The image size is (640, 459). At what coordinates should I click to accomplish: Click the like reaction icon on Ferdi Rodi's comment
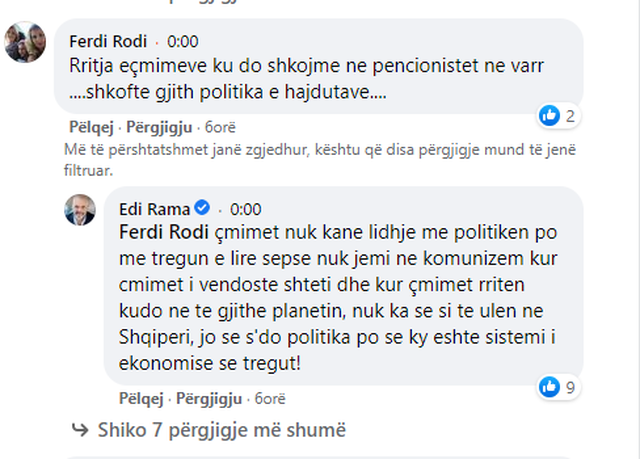548,116
